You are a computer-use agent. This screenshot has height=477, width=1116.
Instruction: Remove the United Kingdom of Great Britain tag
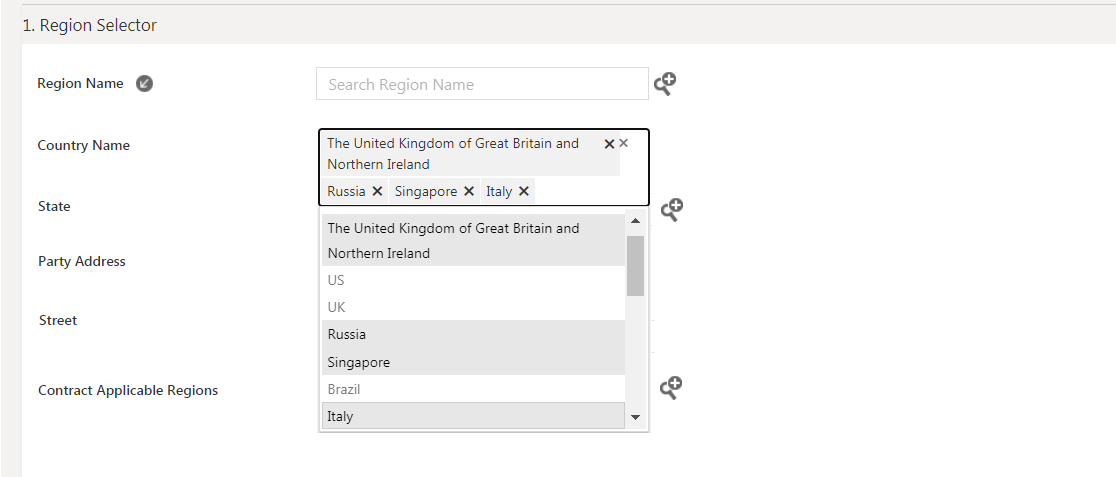click(609, 144)
